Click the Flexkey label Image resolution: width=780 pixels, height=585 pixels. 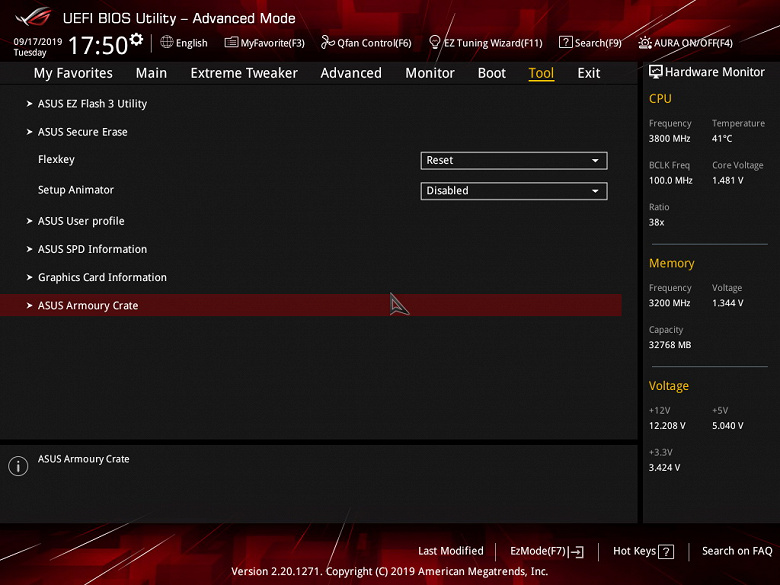click(56, 160)
